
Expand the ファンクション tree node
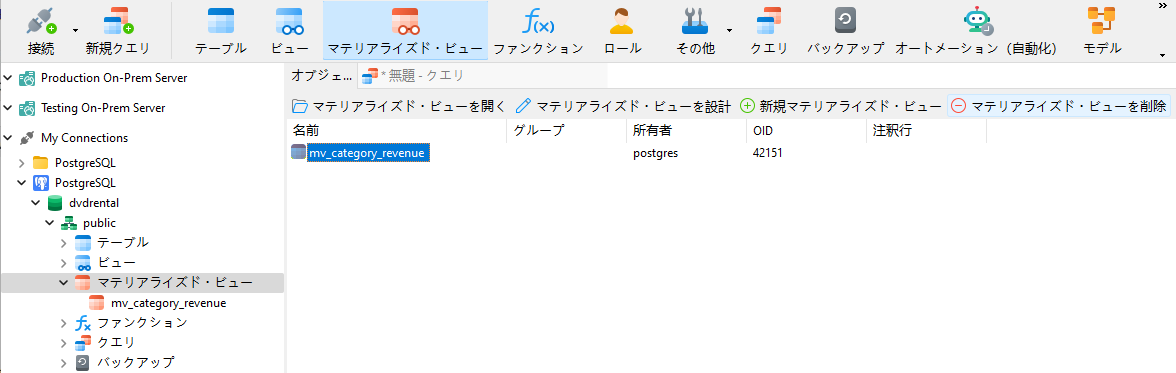[64, 323]
